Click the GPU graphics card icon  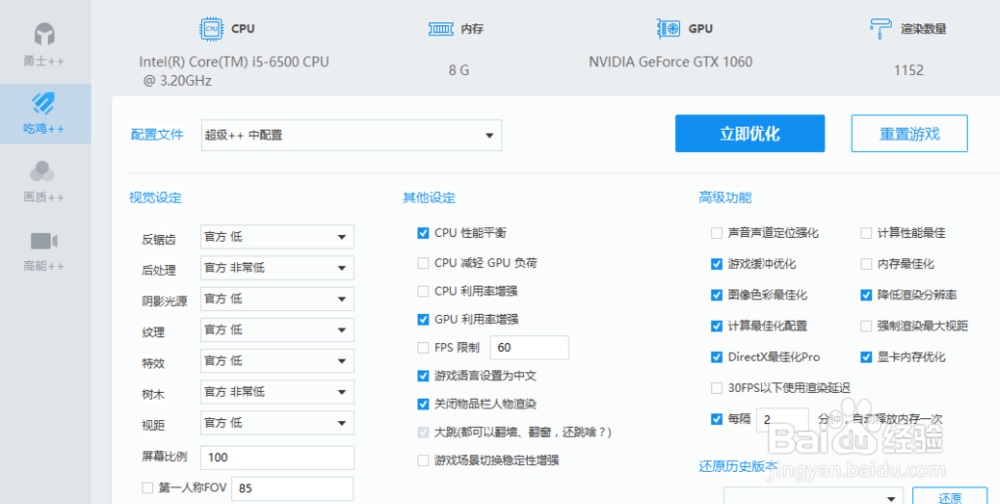[x=668, y=29]
